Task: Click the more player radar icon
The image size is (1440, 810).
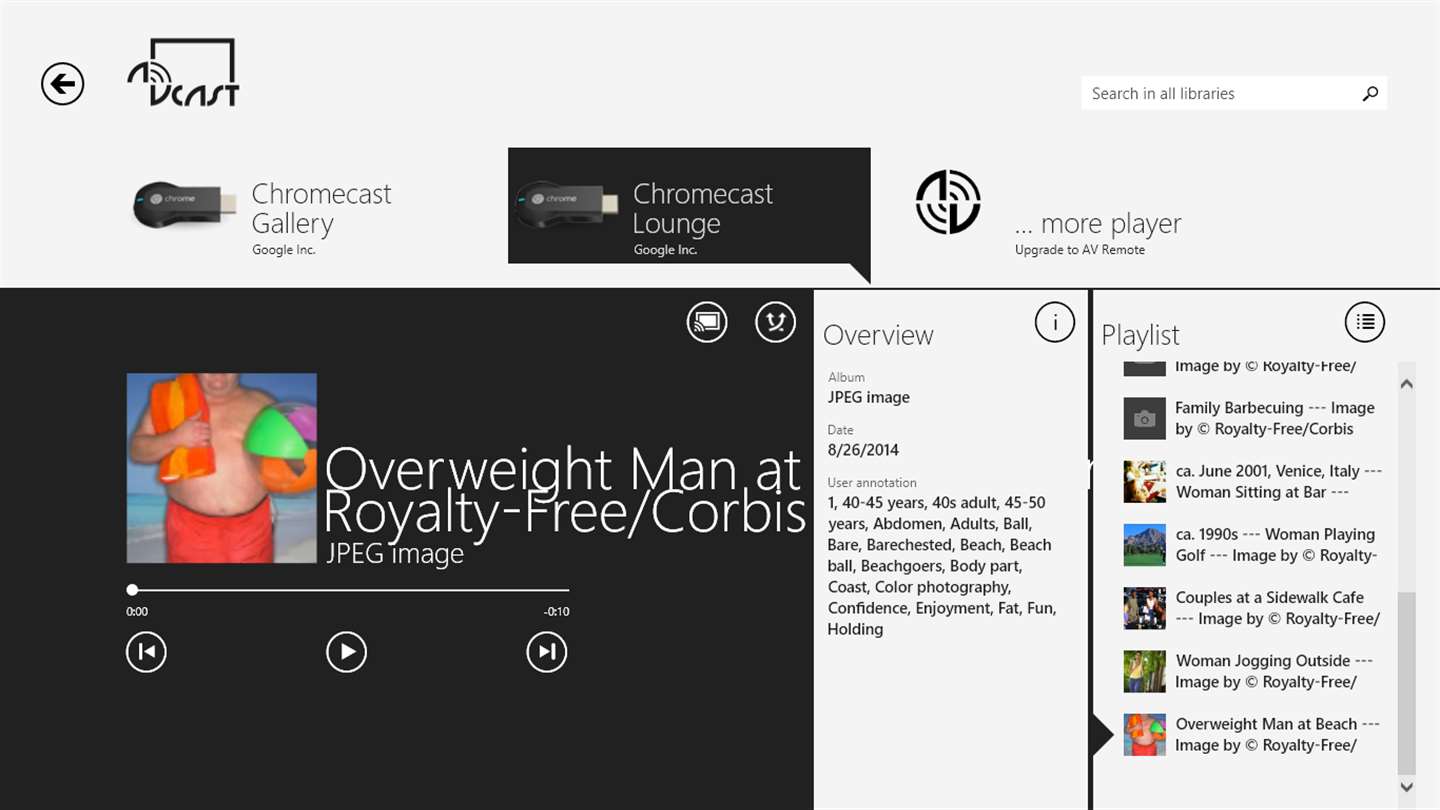Action: 948,202
